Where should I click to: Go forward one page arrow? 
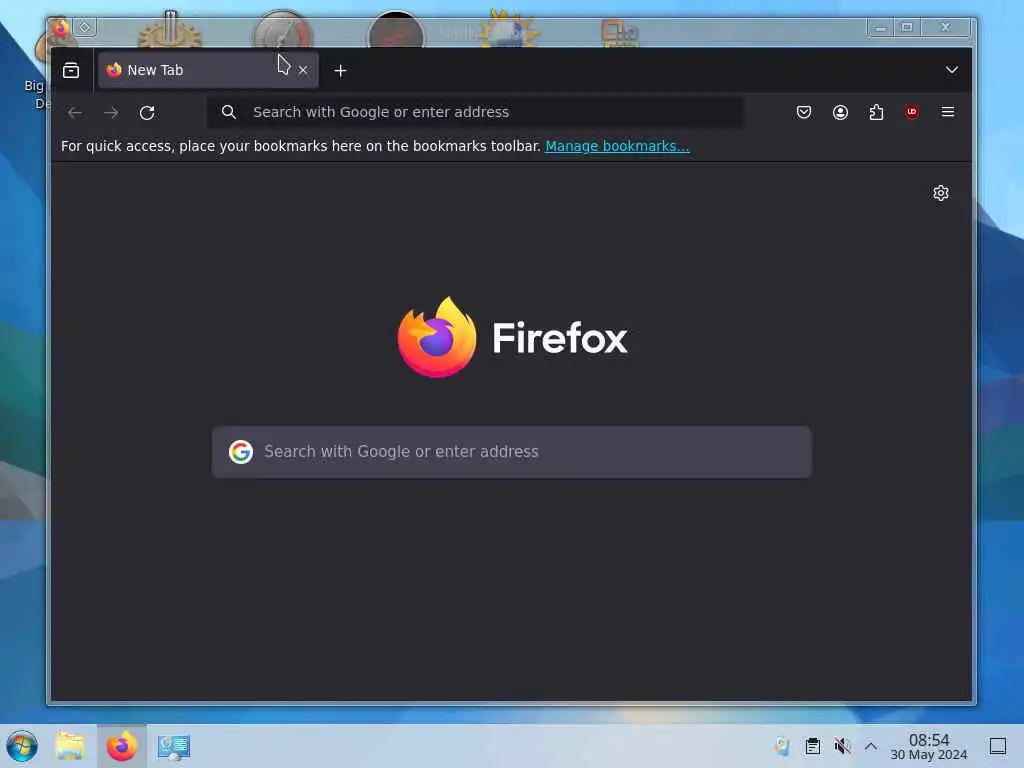tap(111, 112)
